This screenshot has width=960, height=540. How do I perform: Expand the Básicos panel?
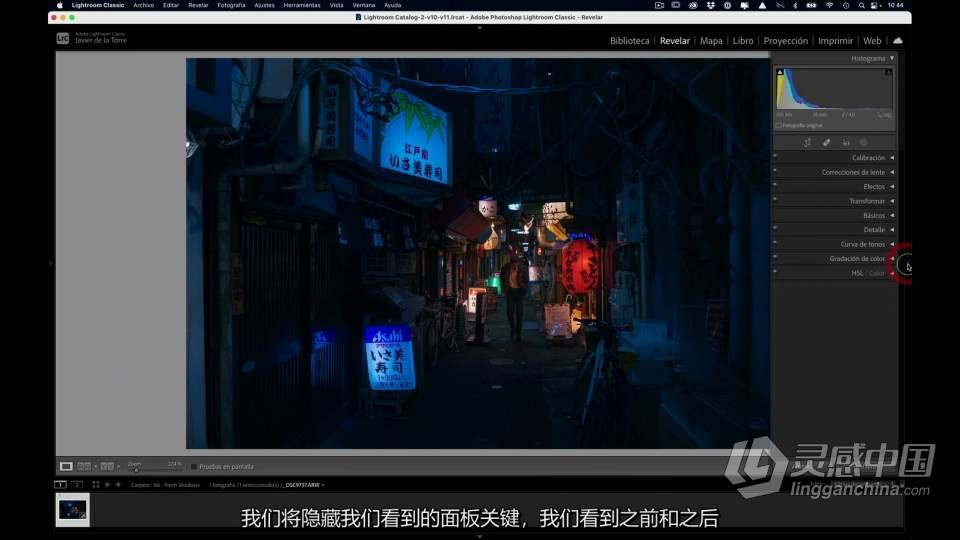point(892,216)
